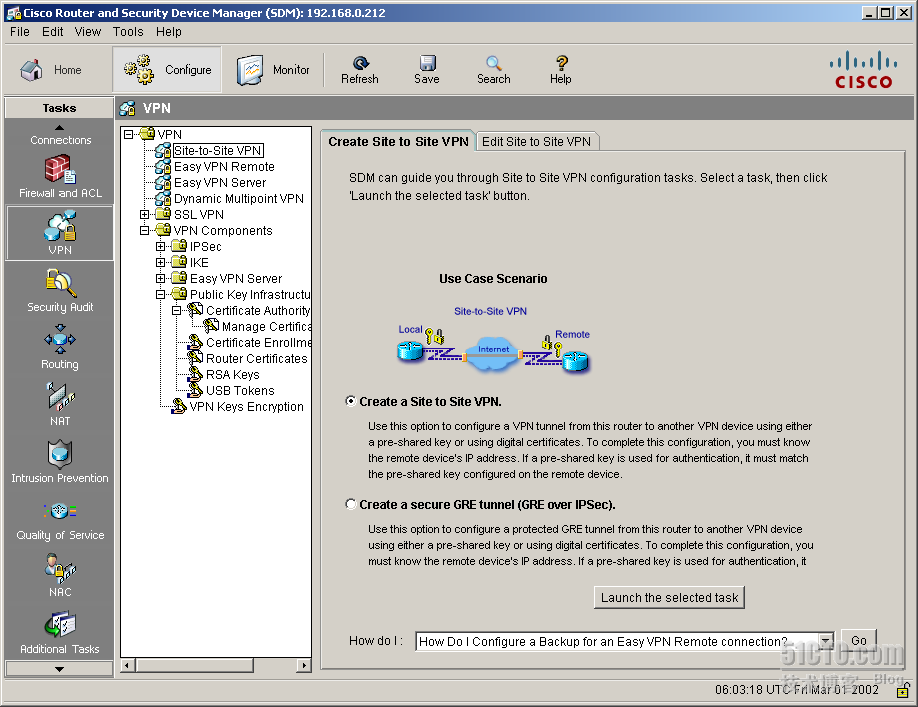
Task: Expand the IKE node
Action: click(160, 263)
